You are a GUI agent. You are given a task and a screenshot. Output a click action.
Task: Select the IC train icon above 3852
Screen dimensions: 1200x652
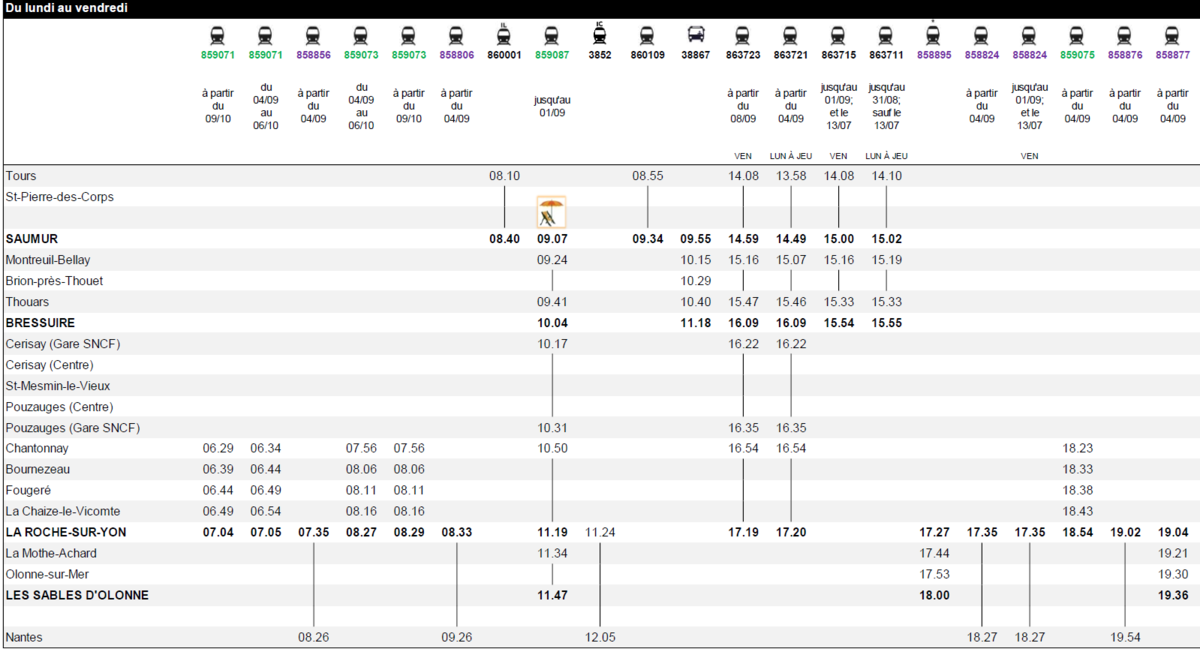coord(600,35)
